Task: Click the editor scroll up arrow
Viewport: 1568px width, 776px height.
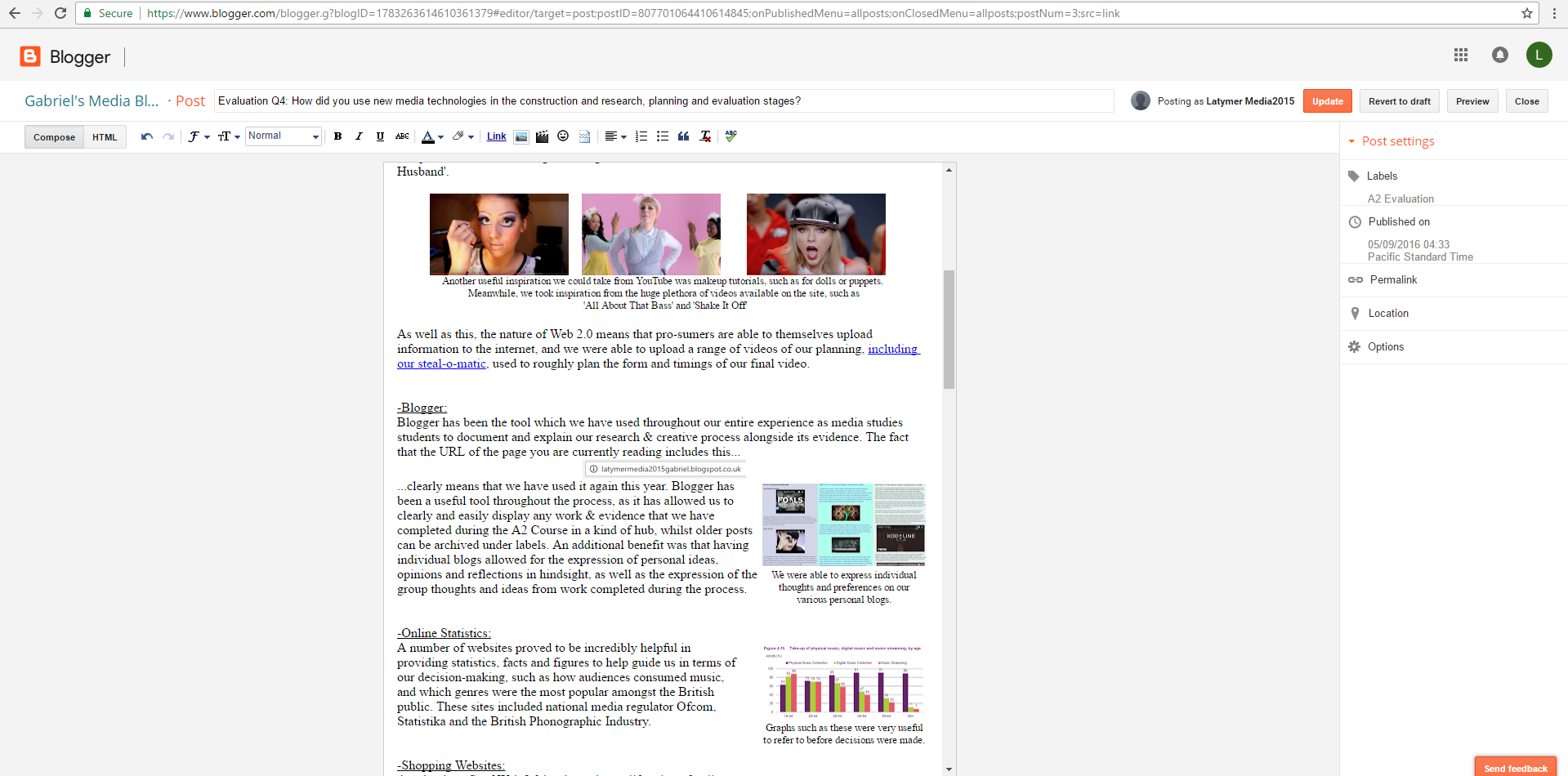Action: click(949, 170)
